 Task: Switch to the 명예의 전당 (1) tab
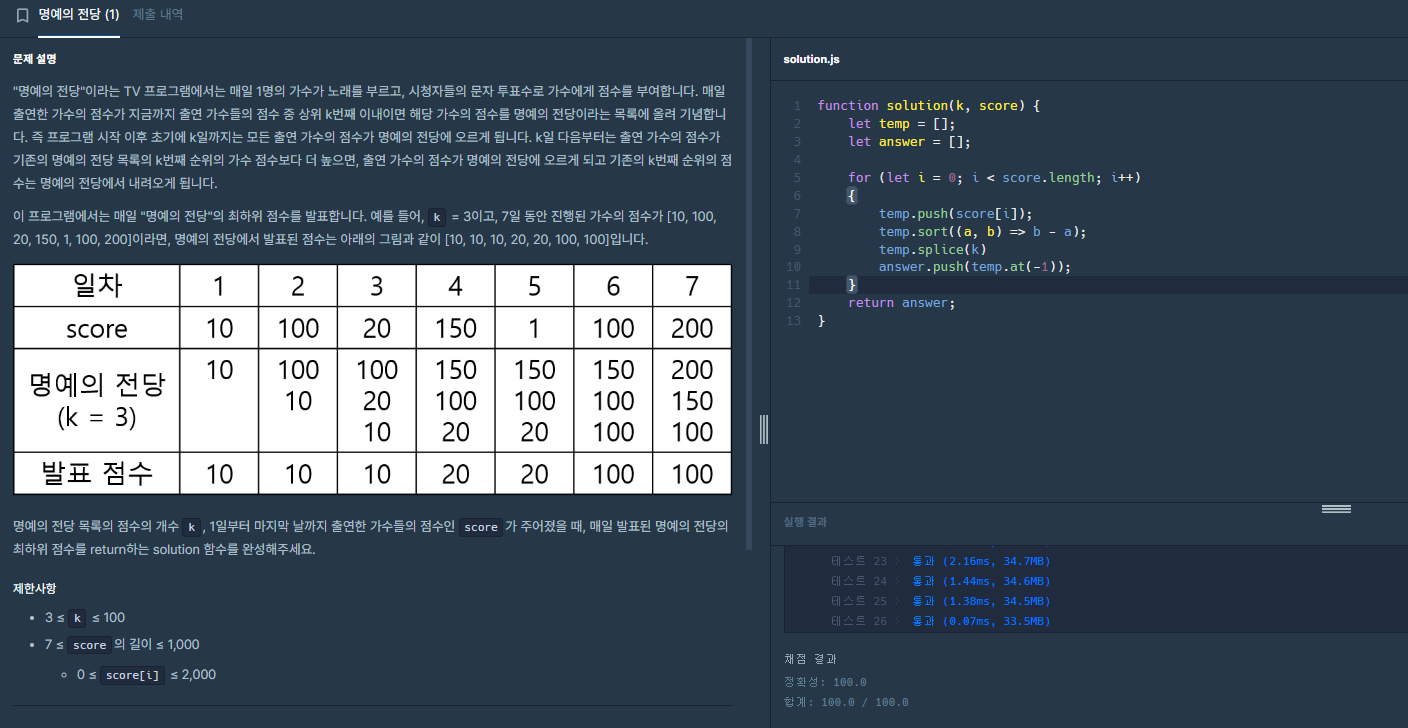[79, 16]
